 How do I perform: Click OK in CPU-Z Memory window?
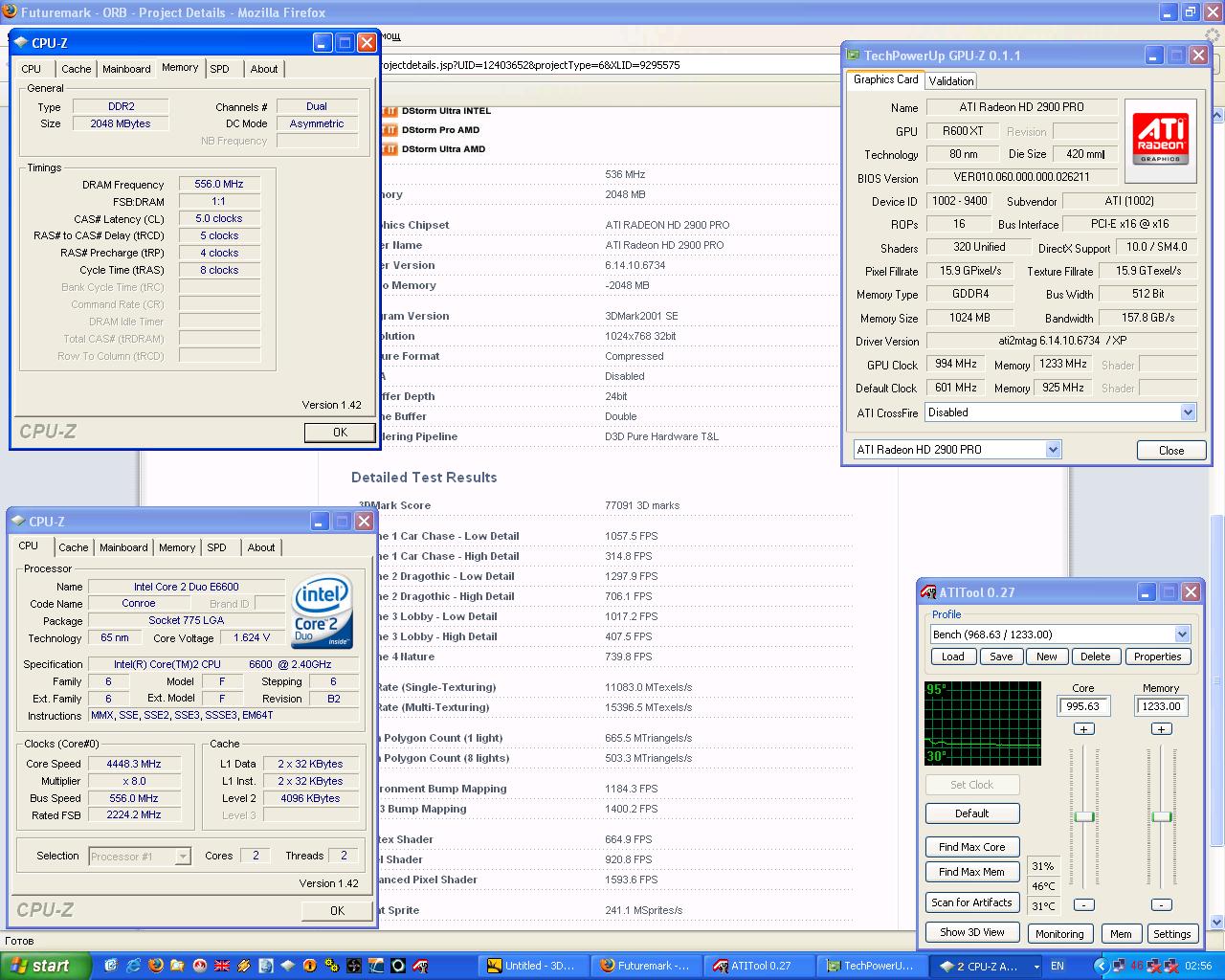(x=340, y=433)
